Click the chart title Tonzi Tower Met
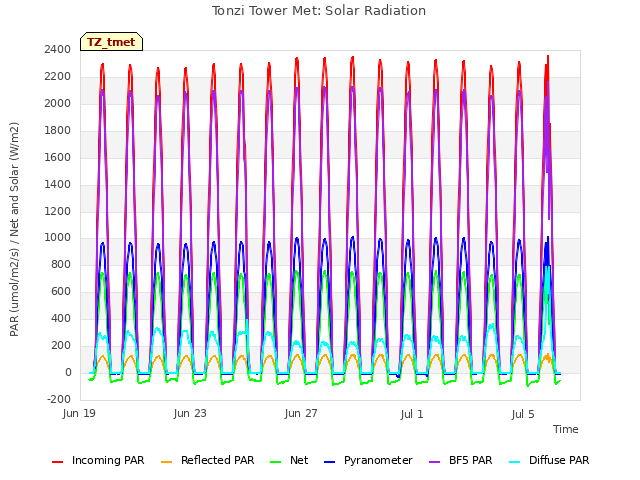The height and width of the screenshot is (480, 640). [319, 11]
